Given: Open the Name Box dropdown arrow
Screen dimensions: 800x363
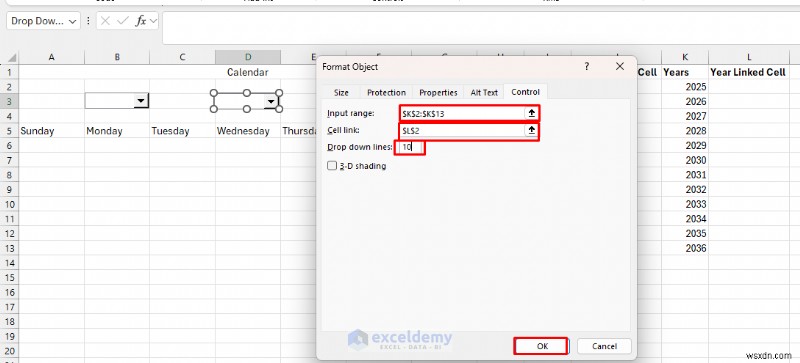Looking at the screenshot, I should tap(72, 21).
